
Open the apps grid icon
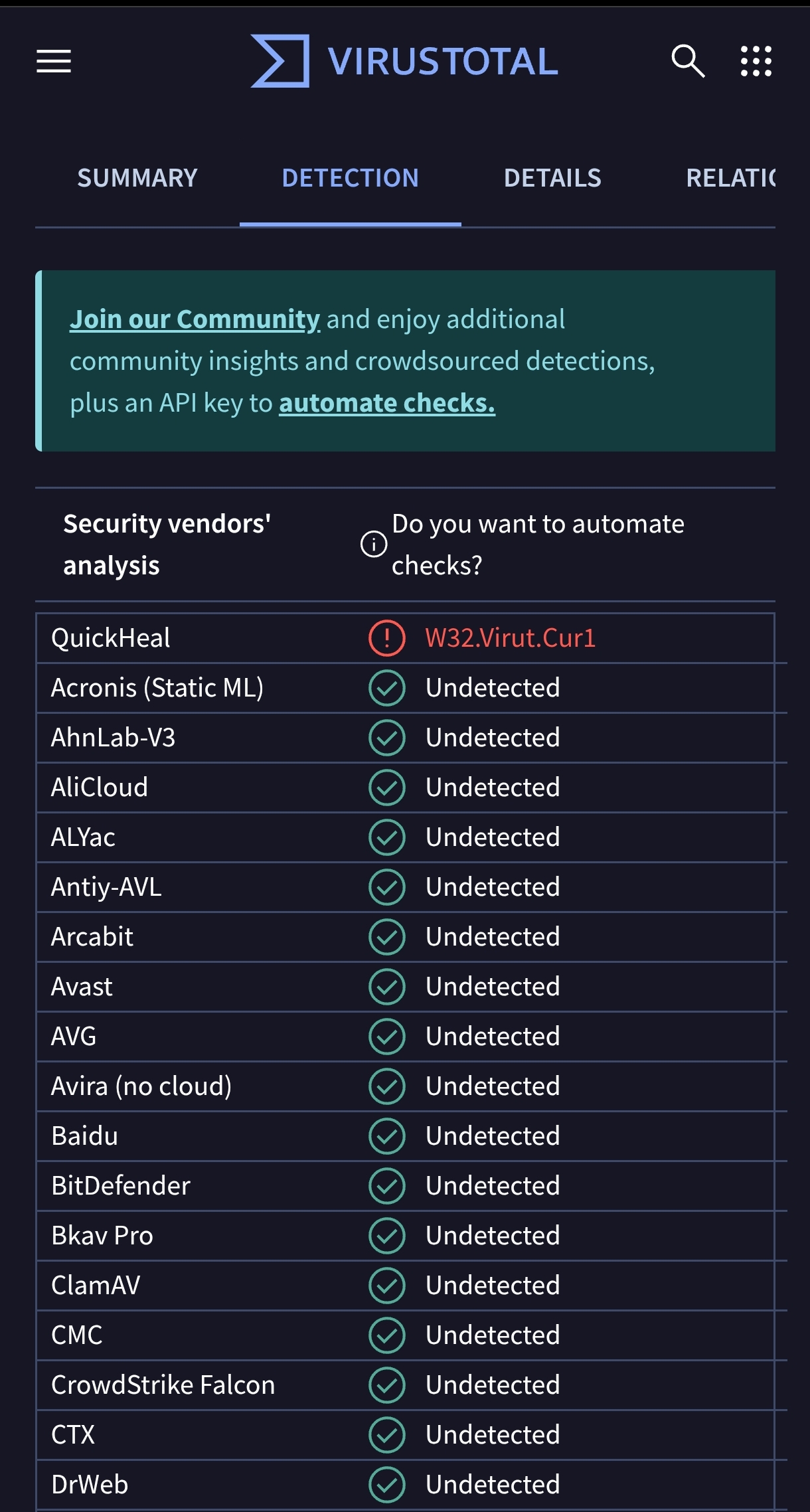756,61
